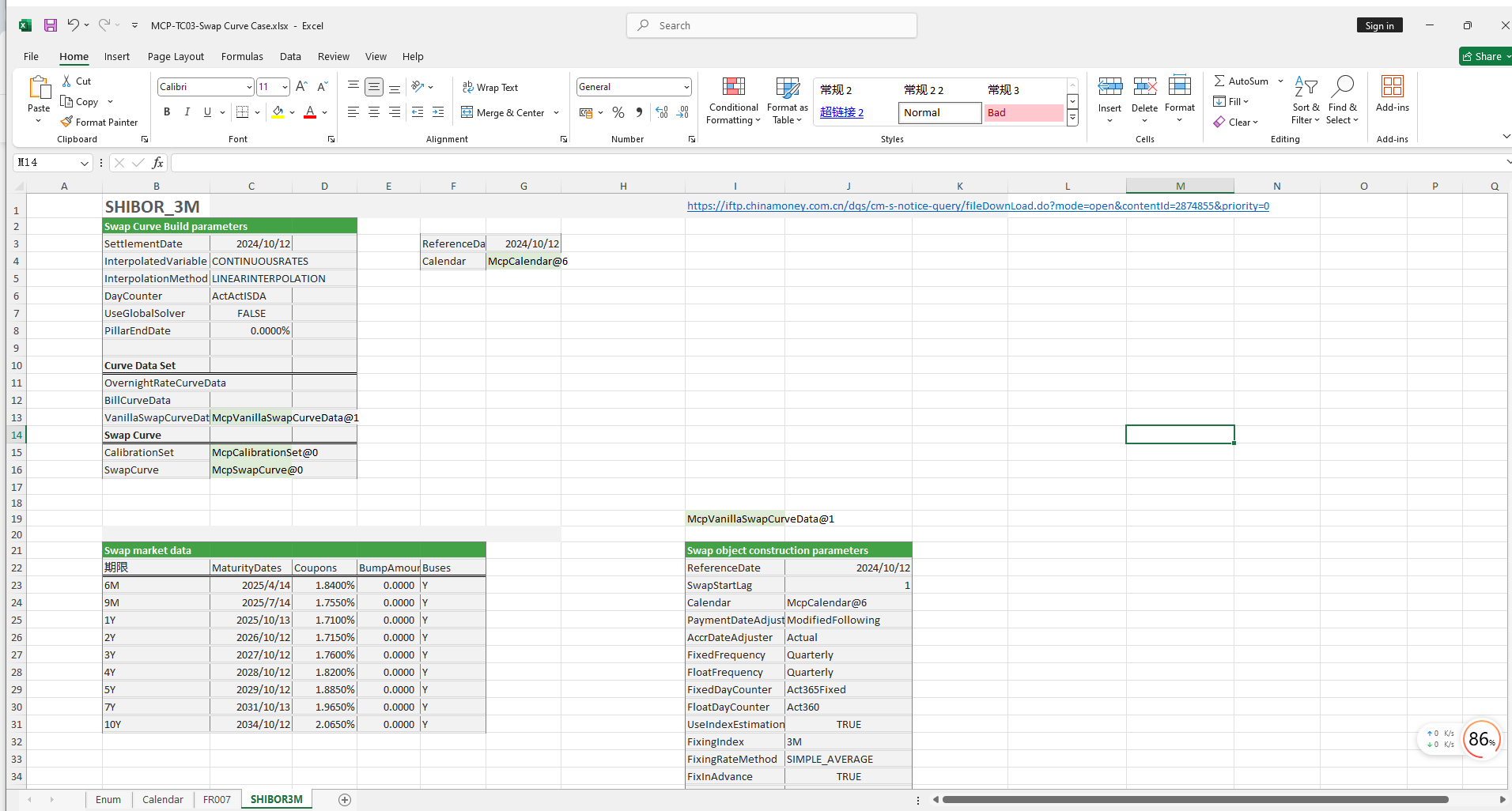Cut the selected cell contents

[x=77, y=81]
